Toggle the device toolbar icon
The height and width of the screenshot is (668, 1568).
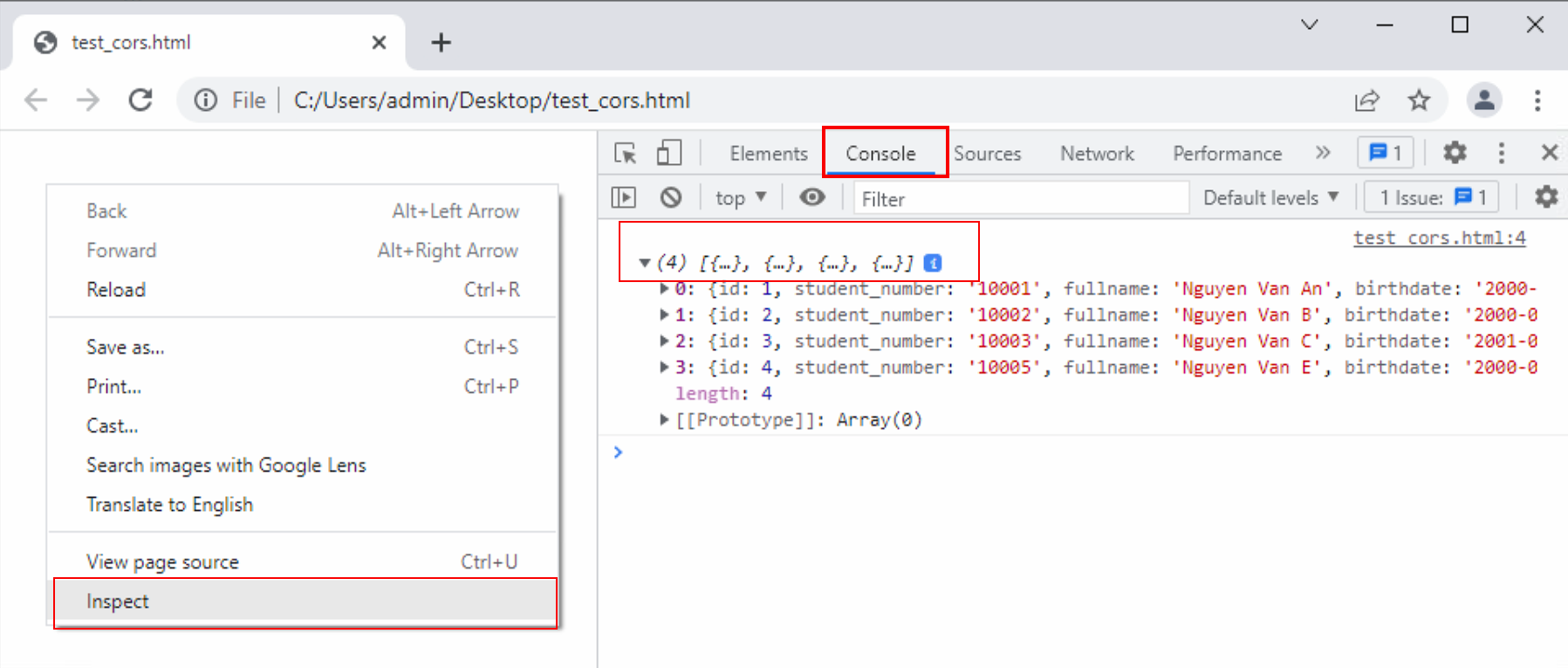click(x=669, y=154)
